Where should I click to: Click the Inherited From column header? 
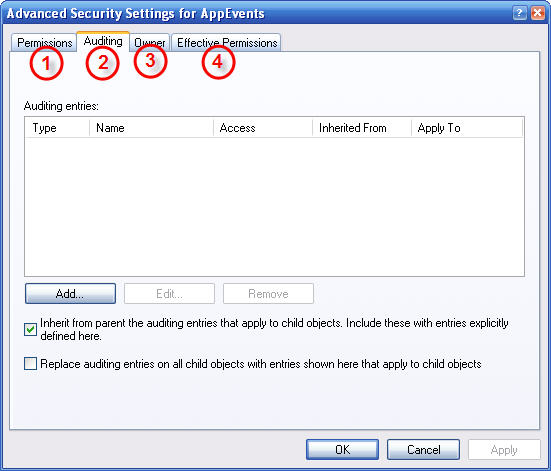(362, 128)
